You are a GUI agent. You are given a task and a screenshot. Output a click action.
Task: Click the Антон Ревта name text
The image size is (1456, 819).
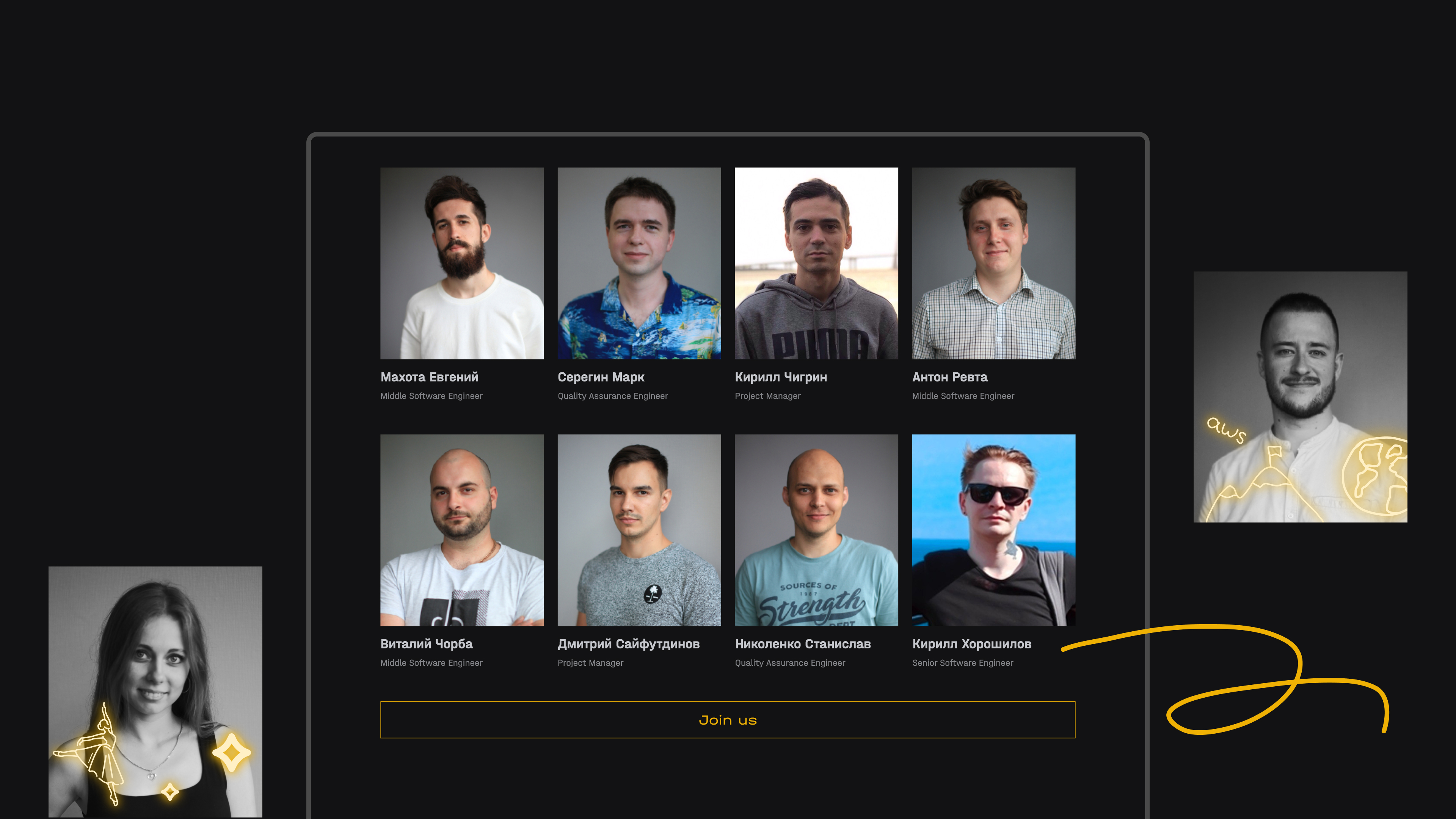(949, 377)
